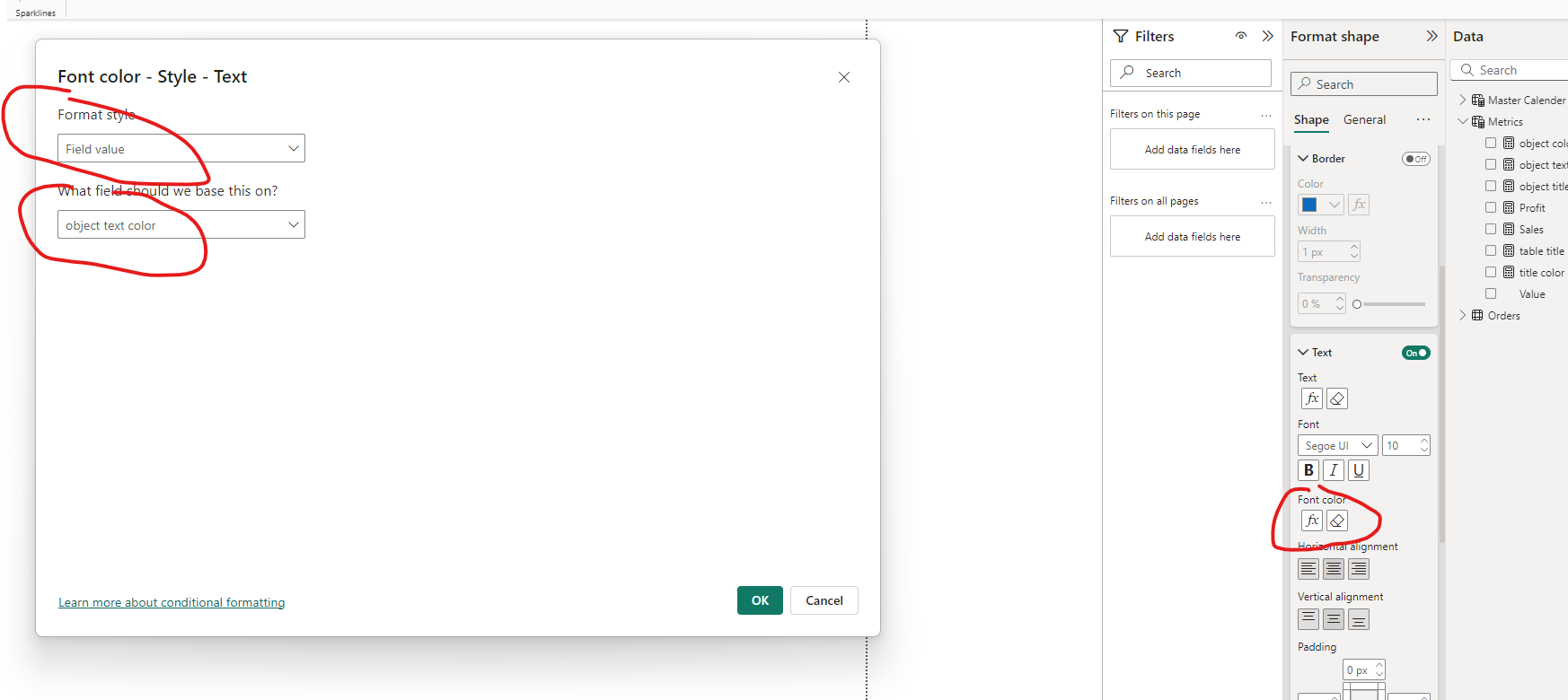1568x700 pixels.
Task: Expand the Orders table
Action: tap(1462, 315)
